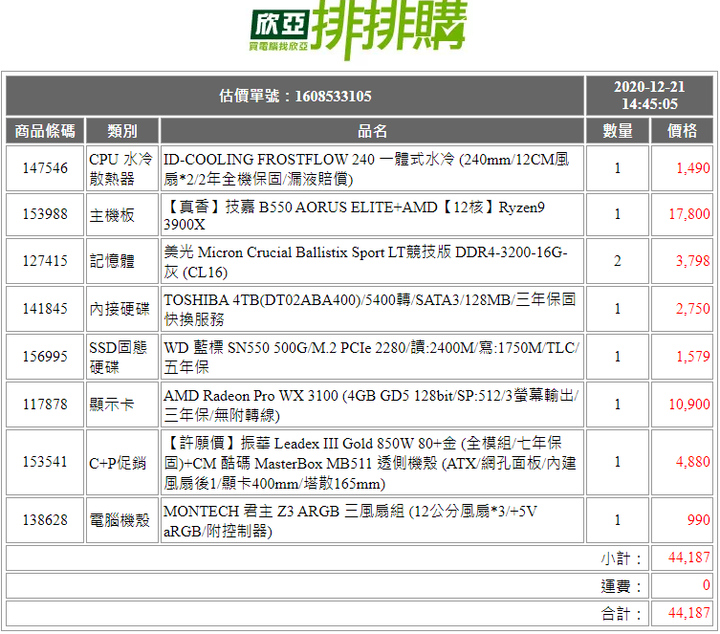Click the 記憶體 category cell

(x=122, y=261)
